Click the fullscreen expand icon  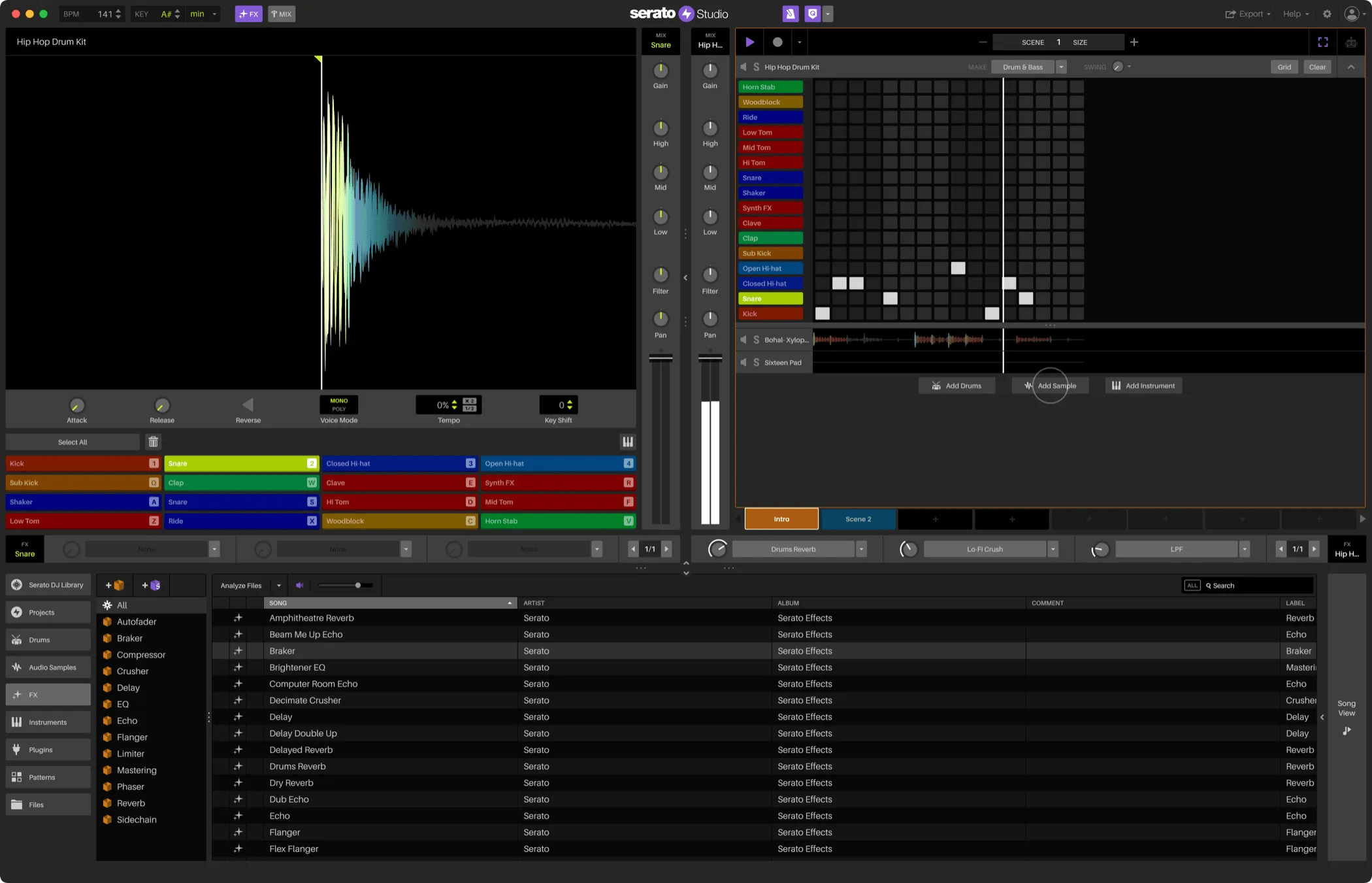pos(1322,42)
